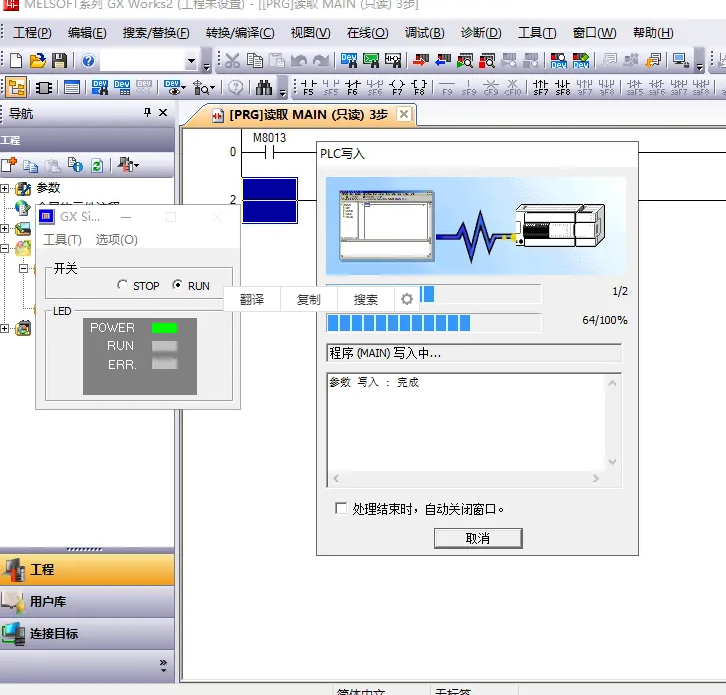Open help with the blue question mark icon

pos(88,61)
